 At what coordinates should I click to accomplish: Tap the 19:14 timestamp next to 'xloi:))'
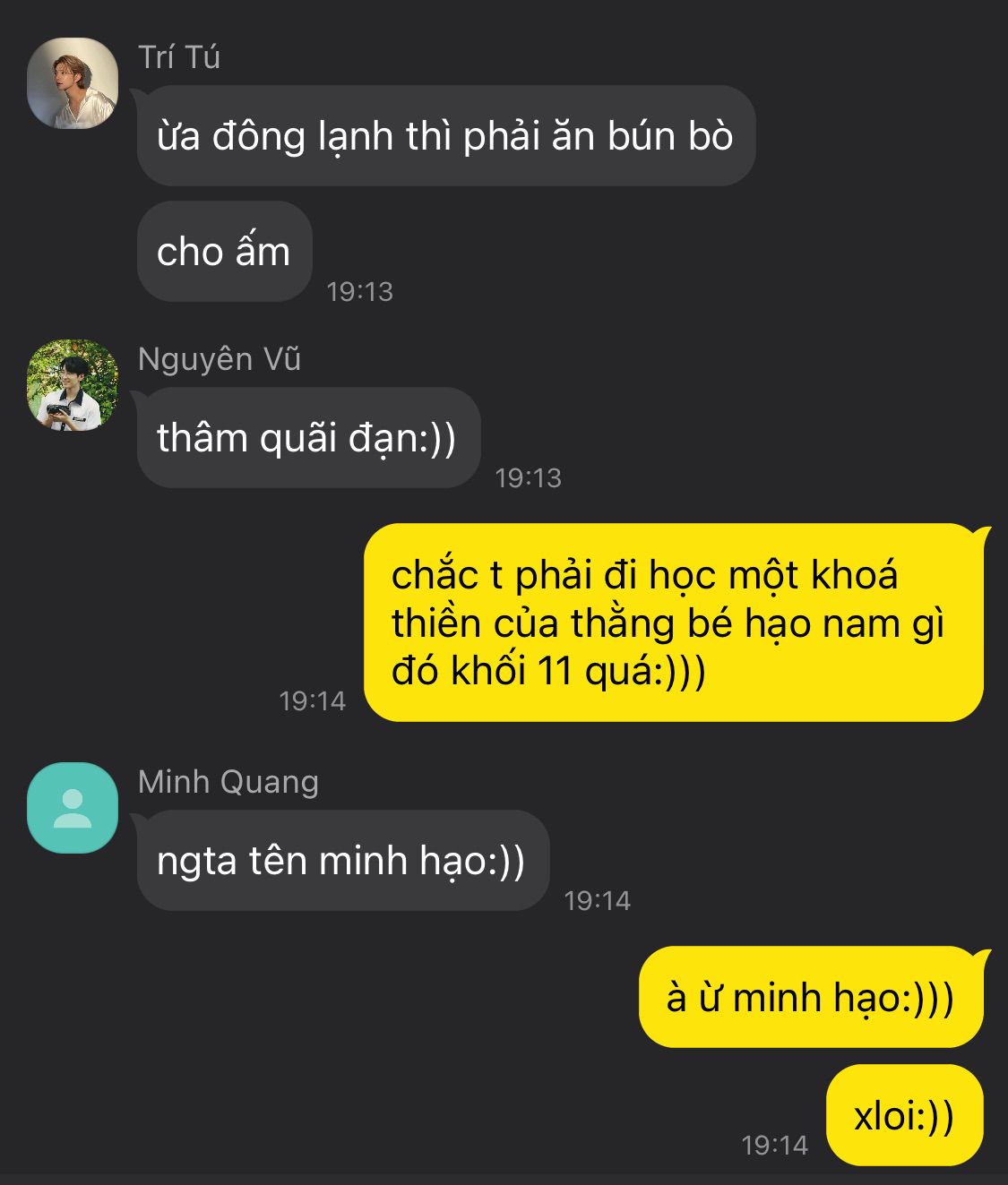(x=775, y=1145)
